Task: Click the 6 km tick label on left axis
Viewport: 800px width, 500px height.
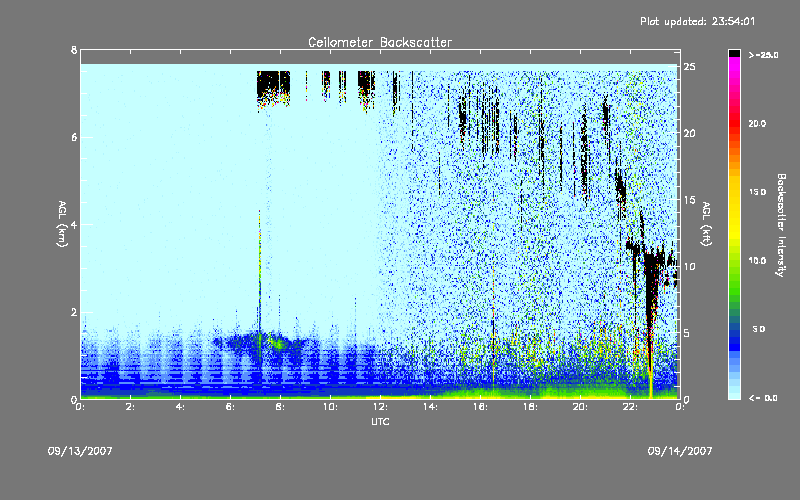Action: 74,137
